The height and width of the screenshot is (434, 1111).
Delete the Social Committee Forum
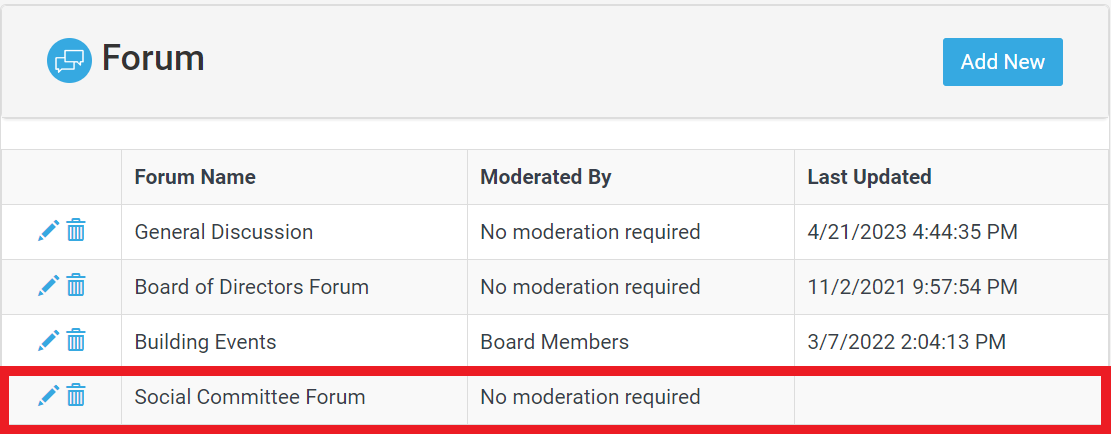[x=76, y=397]
